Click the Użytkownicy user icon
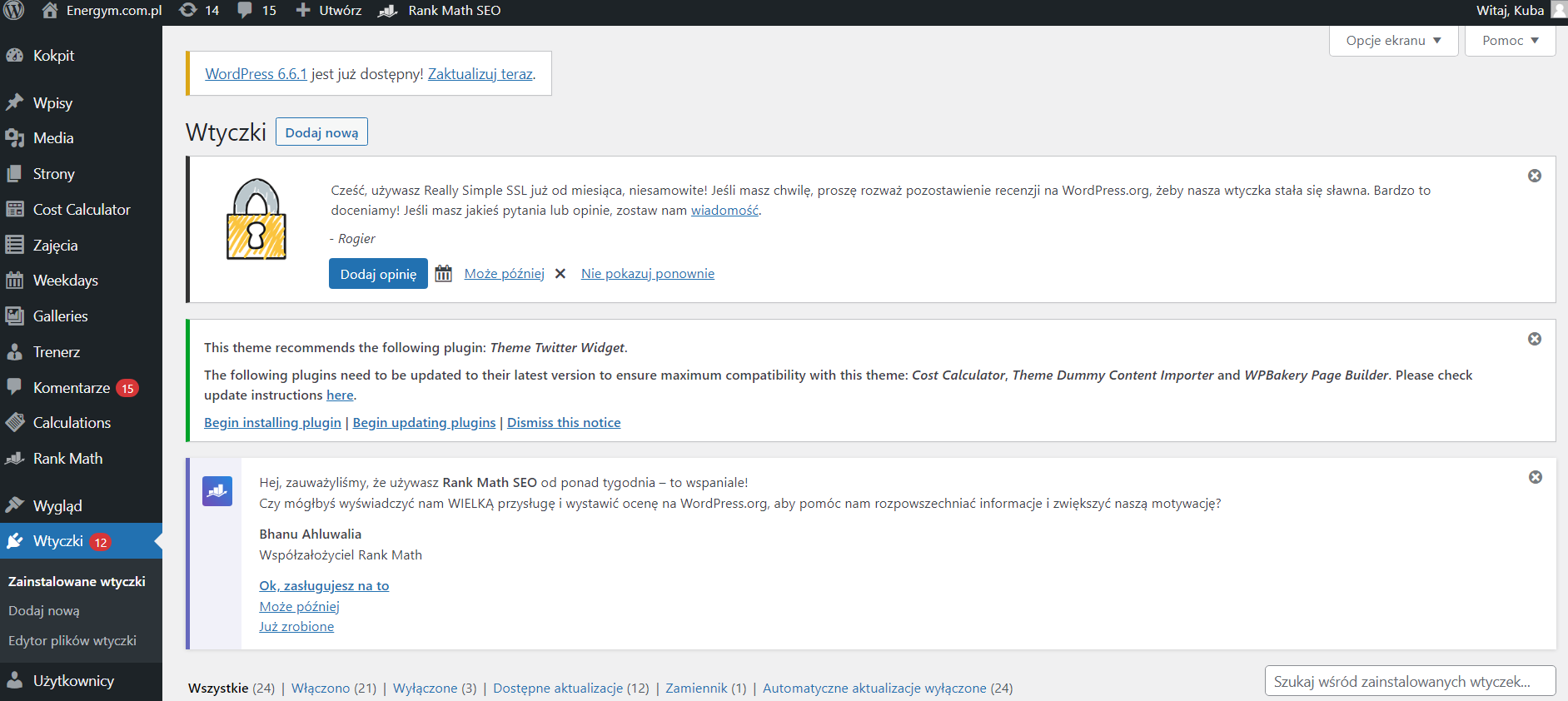 14,680
